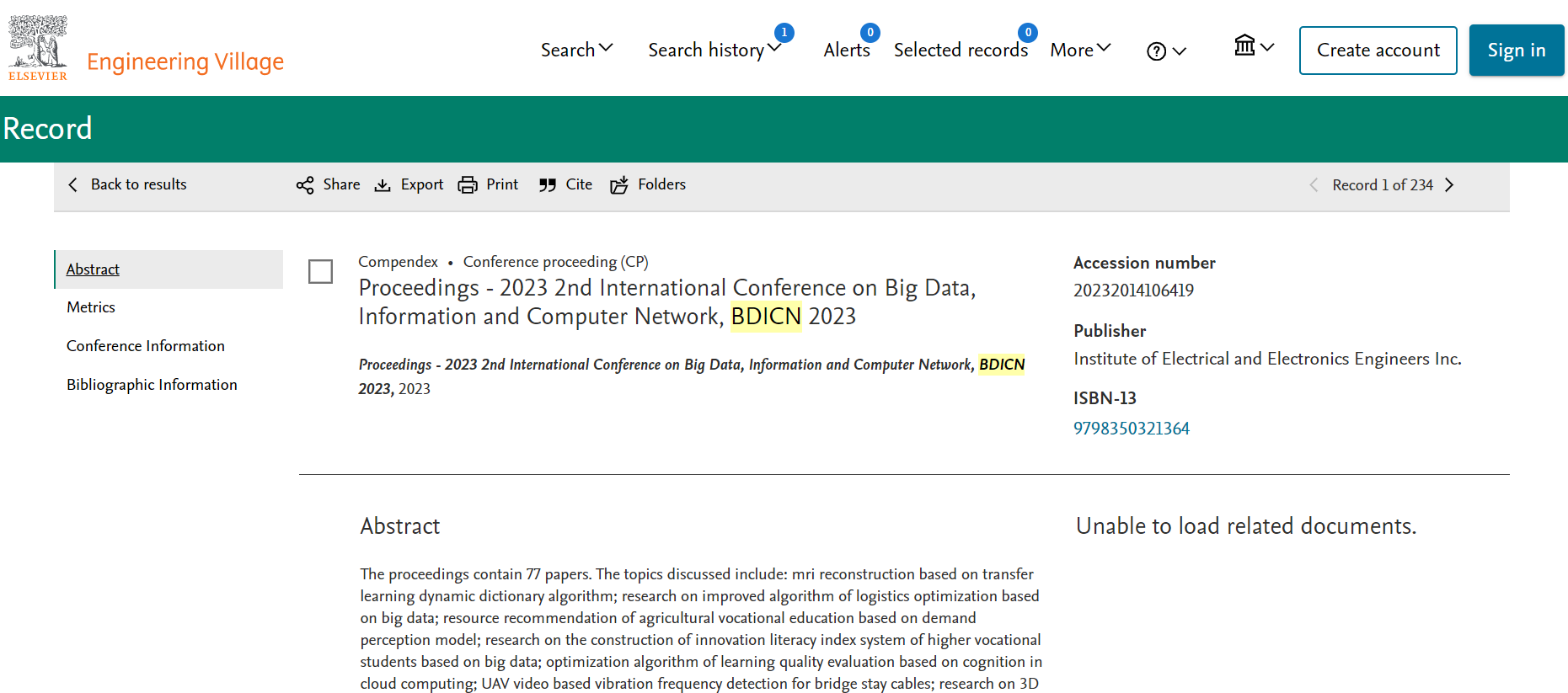1568x693 pixels.
Task: Click the Cite quotation marks icon
Action: click(548, 185)
